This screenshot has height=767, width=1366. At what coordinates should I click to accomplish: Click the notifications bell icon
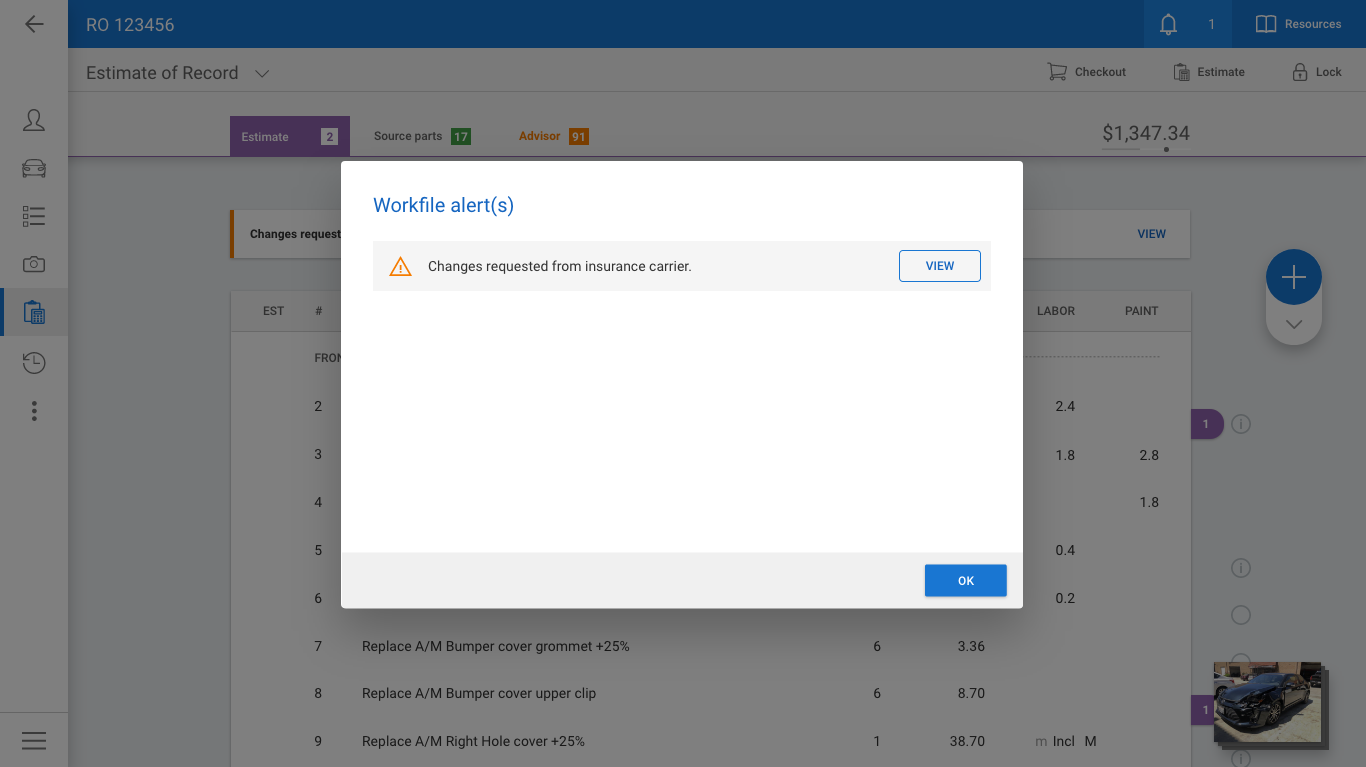coord(1168,24)
